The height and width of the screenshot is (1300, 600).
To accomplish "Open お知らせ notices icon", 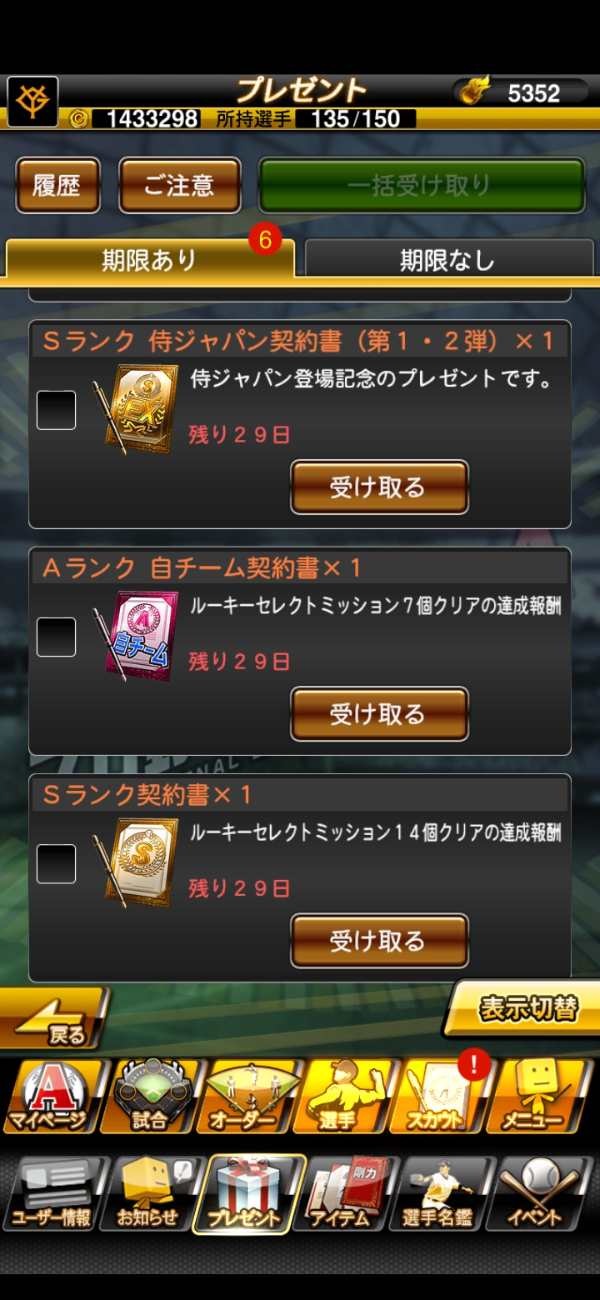I will pos(151,1194).
